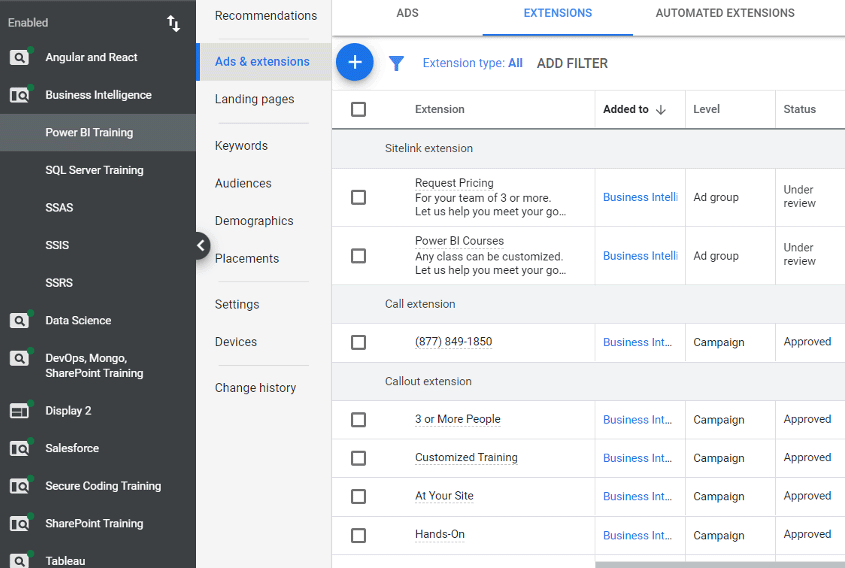The image size is (845, 568).
Task: Click the sort arrows icon beside Enabled
Action: coord(173,23)
